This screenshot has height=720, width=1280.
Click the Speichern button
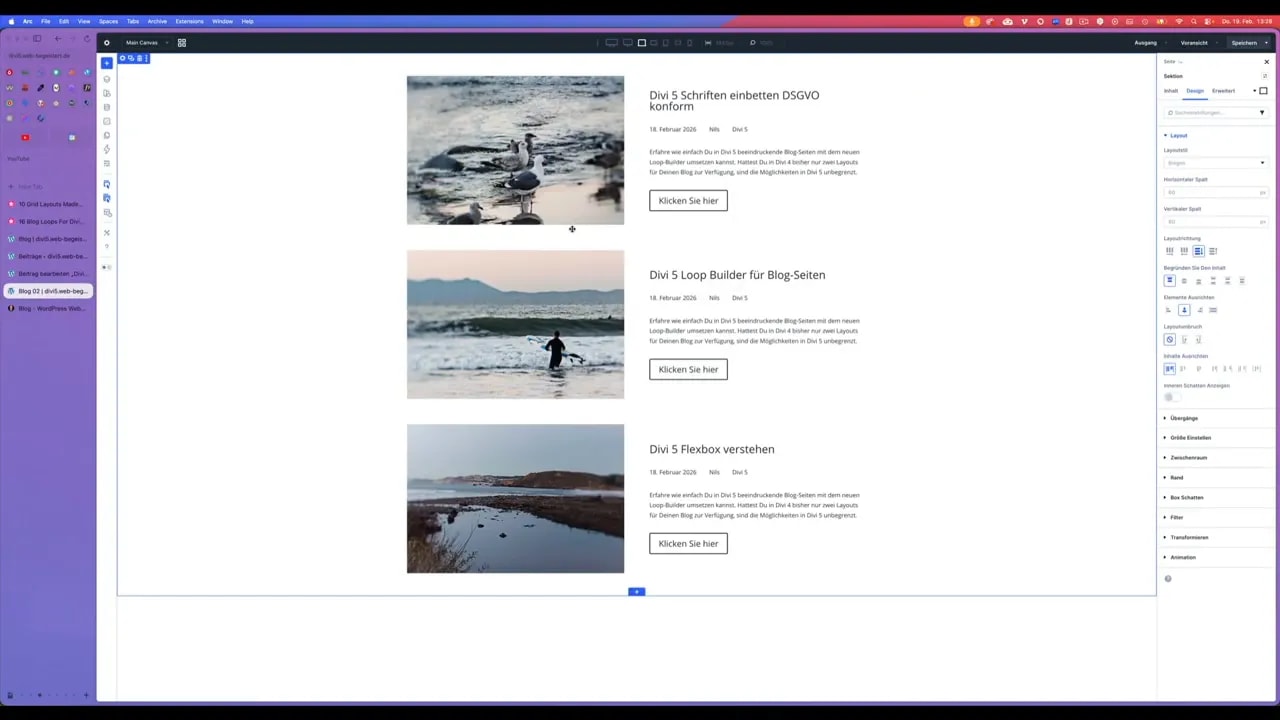pos(1244,43)
